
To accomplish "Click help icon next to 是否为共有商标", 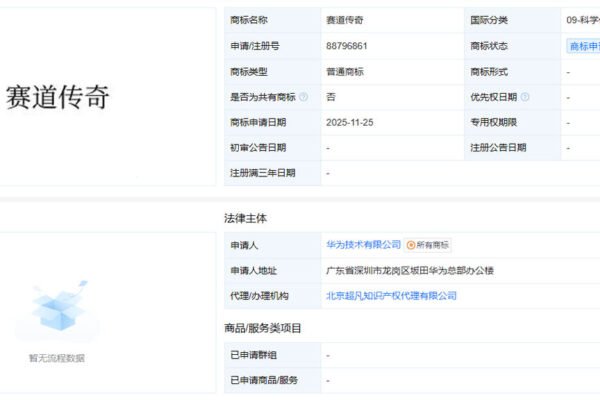I will click(x=303, y=97).
